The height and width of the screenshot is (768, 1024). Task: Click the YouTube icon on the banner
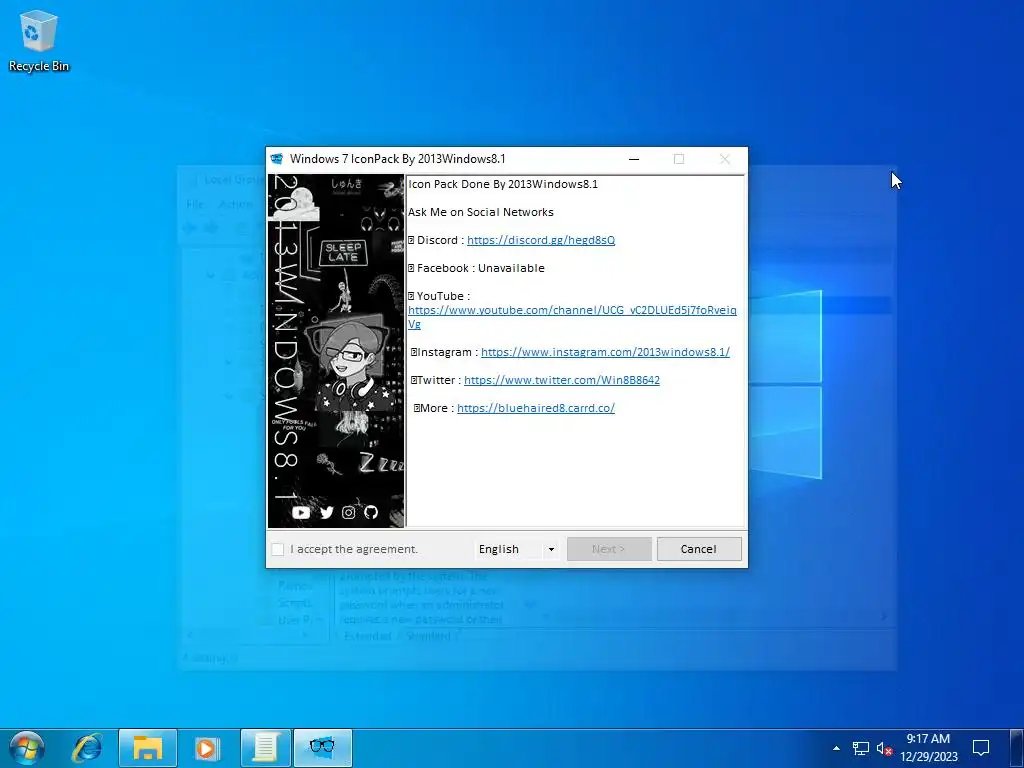coord(301,513)
